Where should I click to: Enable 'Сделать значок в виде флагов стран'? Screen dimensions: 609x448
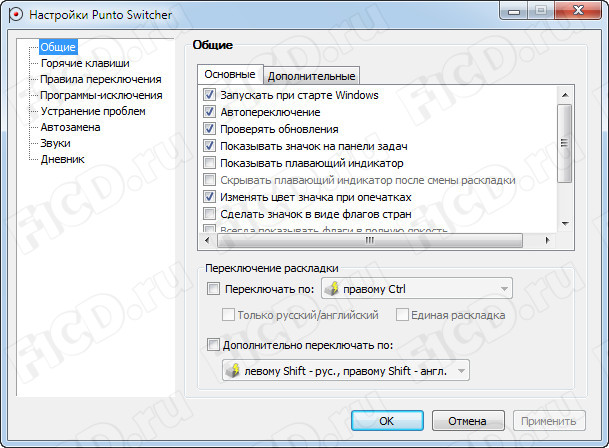209,214
